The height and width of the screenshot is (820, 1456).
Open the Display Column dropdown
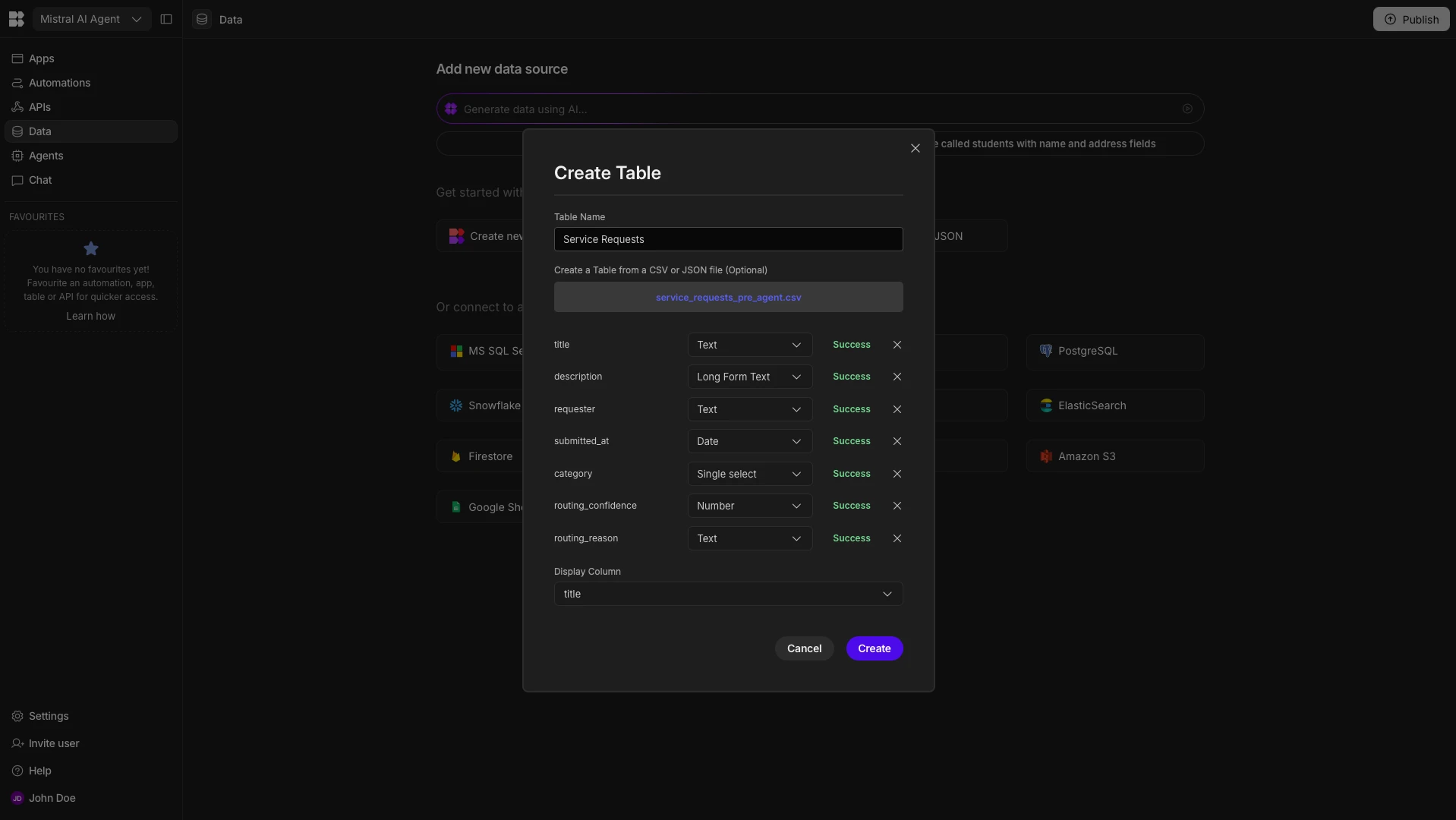(x=728, y=594)
